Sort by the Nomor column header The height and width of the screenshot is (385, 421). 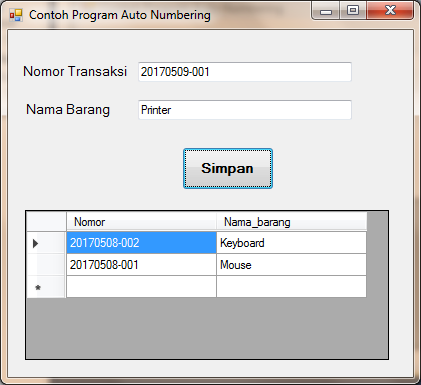[141, 222]
